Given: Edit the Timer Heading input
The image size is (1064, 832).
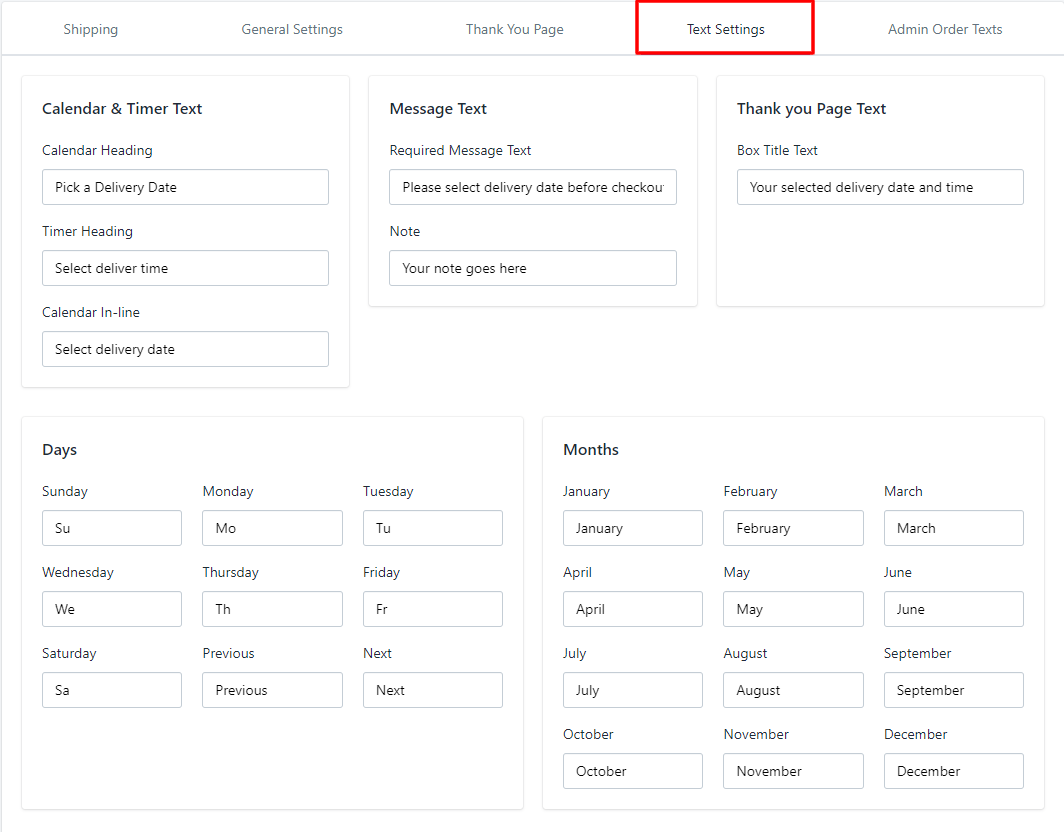Looking at the screenshot, I should 185,268.
